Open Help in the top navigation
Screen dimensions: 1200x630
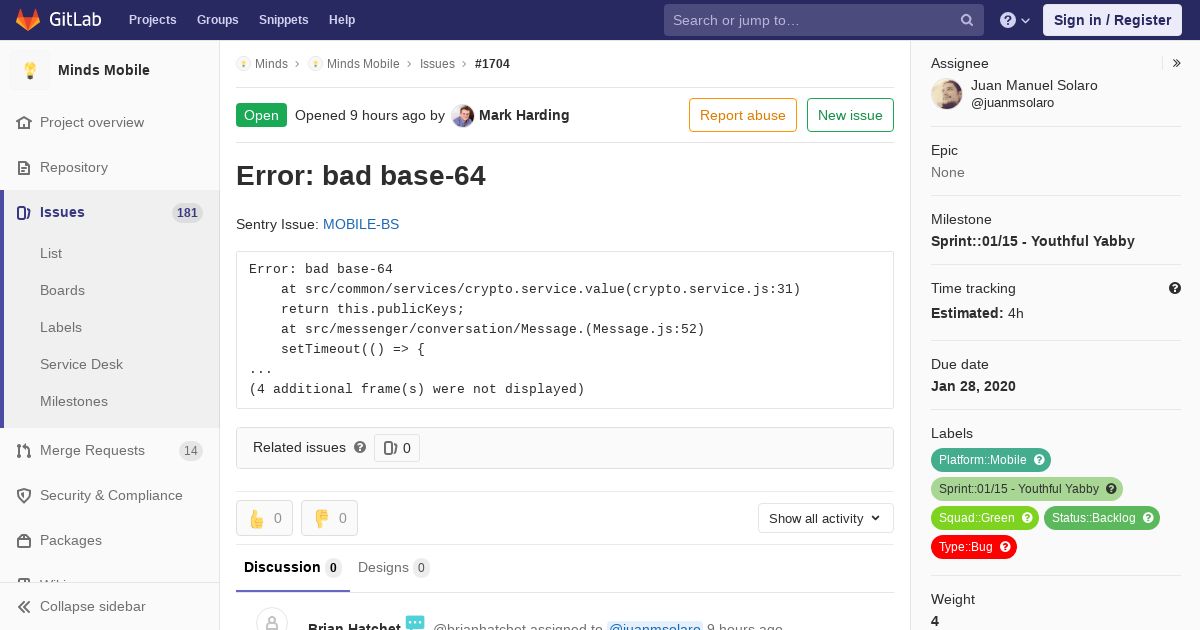342,20
